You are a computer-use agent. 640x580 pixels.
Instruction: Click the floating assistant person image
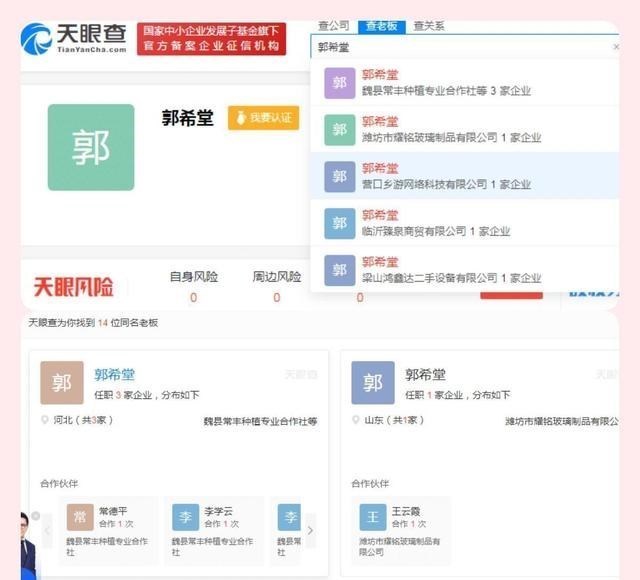(x=29, y=547)
